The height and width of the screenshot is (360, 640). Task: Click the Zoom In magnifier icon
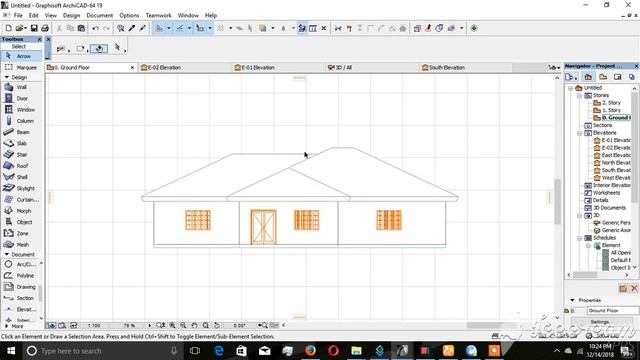172,325
